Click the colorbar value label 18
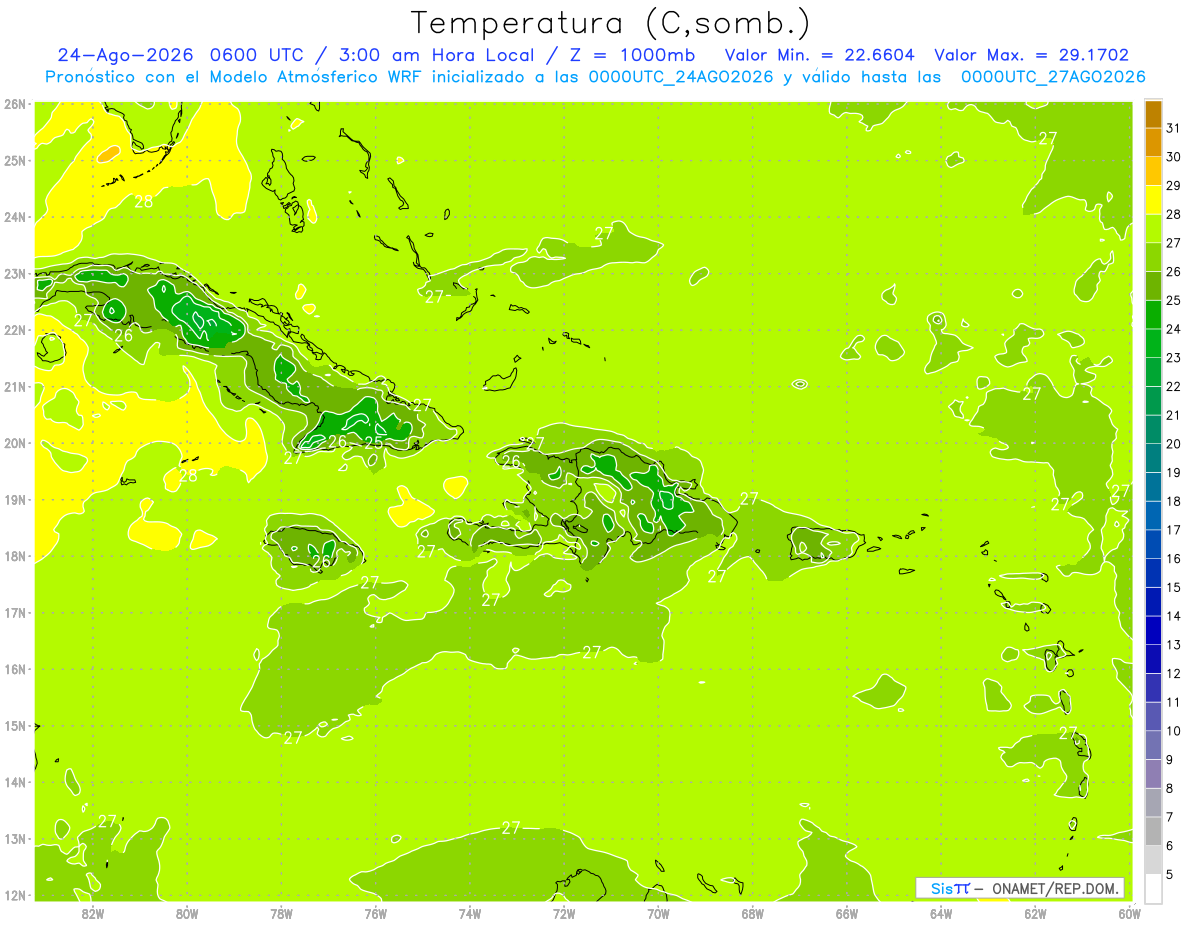1200x927 pixels. (x=1173, y=501)
